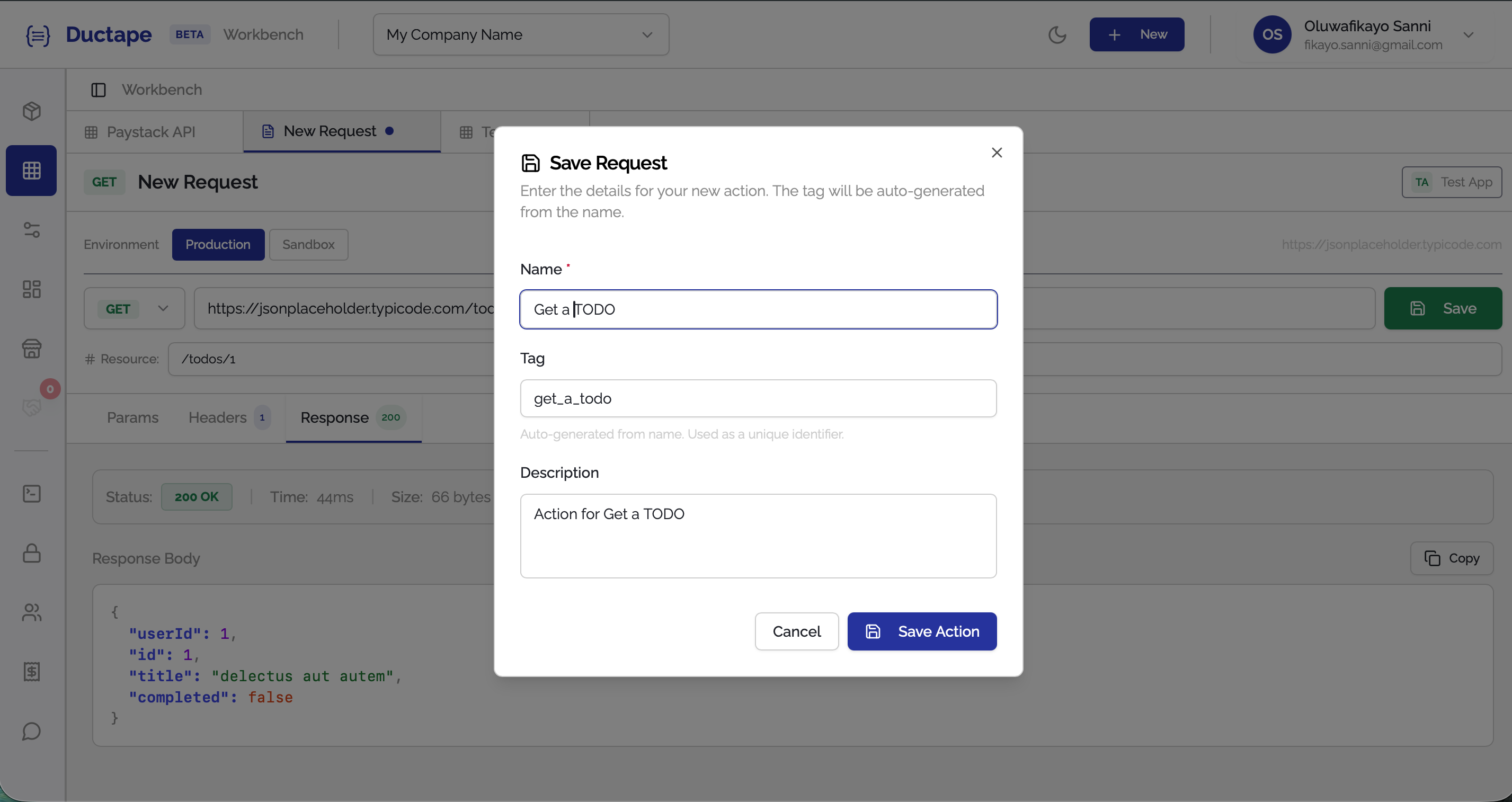
Task: Click inside the Description text field
Action: tap(757, 536)
